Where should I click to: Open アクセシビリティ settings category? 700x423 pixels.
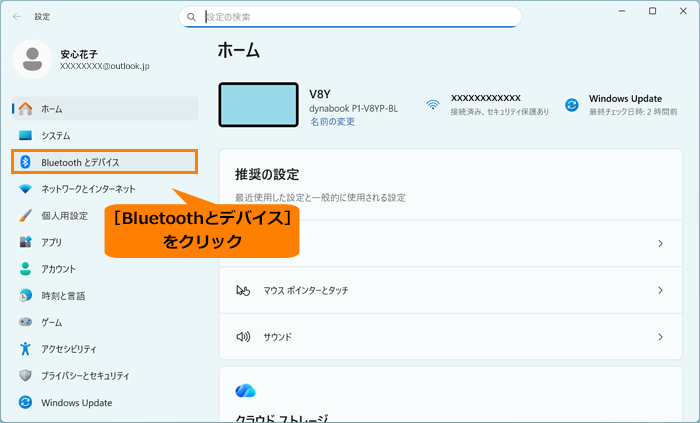105,349
